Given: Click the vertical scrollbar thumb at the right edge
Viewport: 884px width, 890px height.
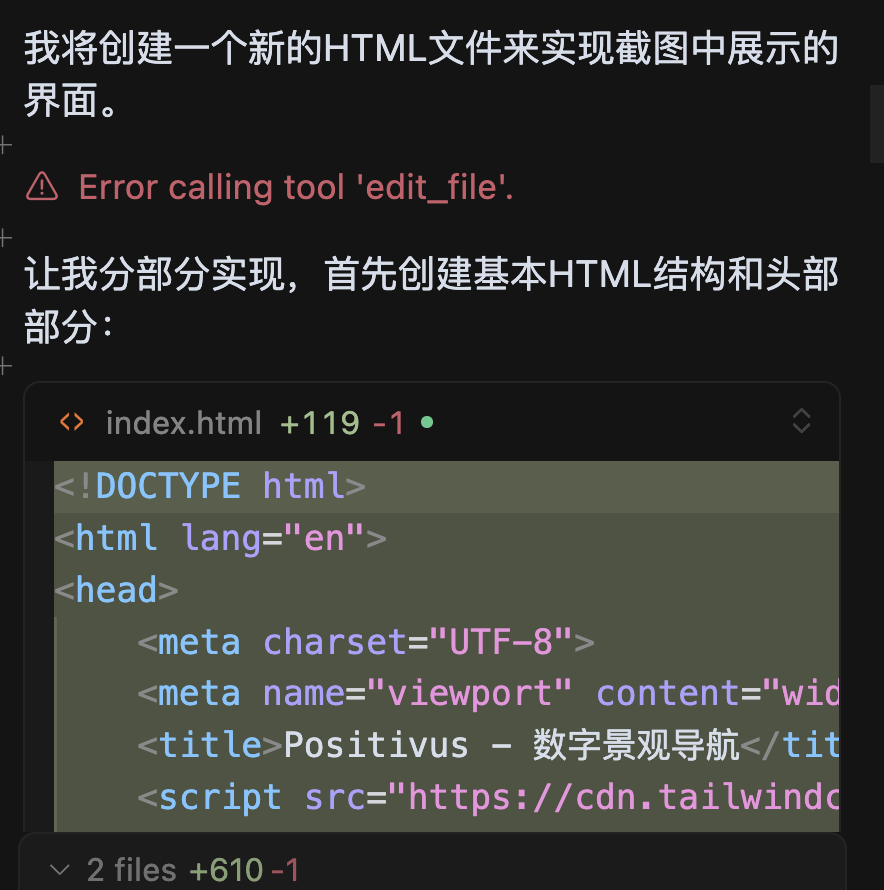Looking at the screenshot, I should [x=876, y=123].
